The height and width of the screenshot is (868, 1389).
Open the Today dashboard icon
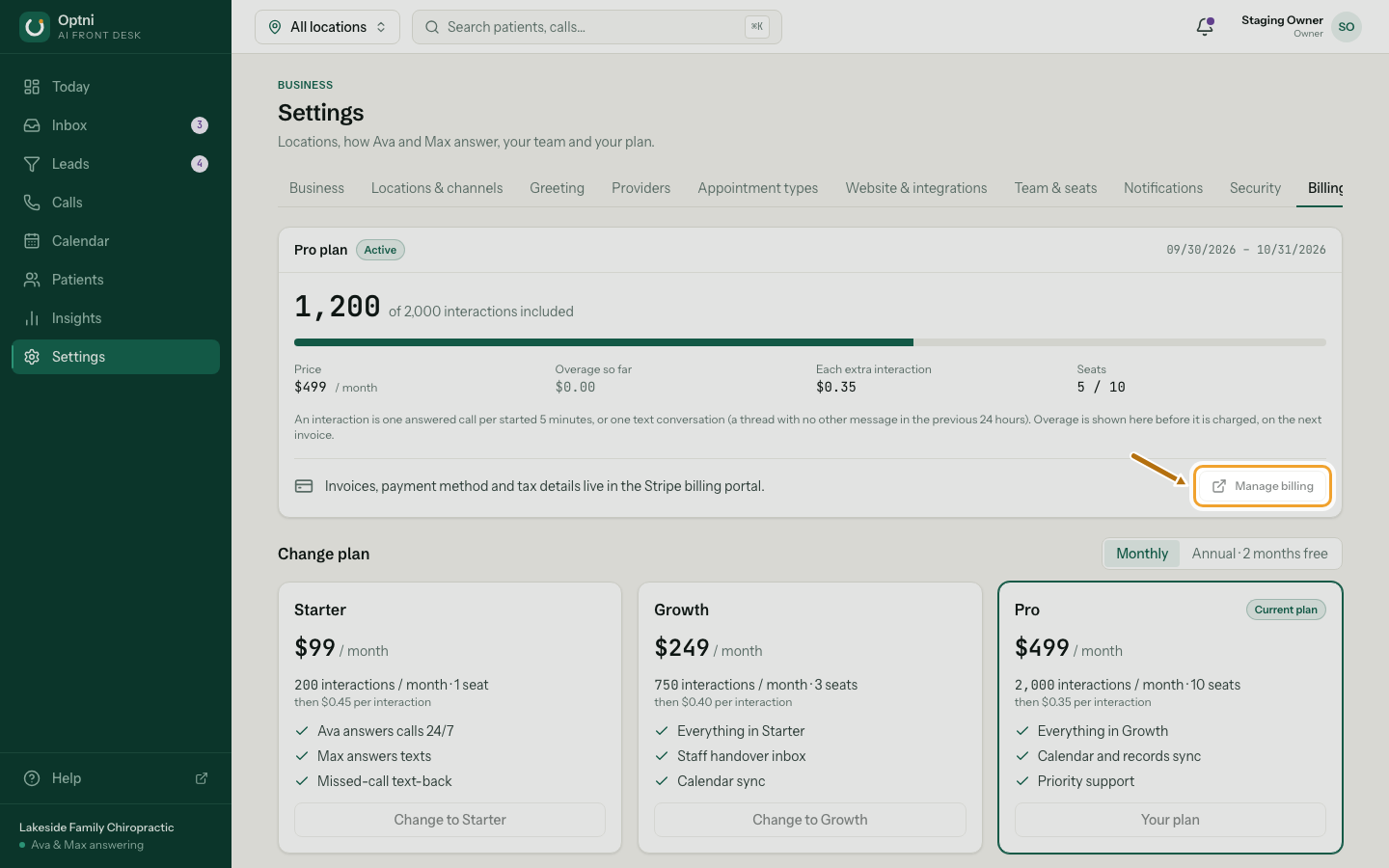point(32,87)
